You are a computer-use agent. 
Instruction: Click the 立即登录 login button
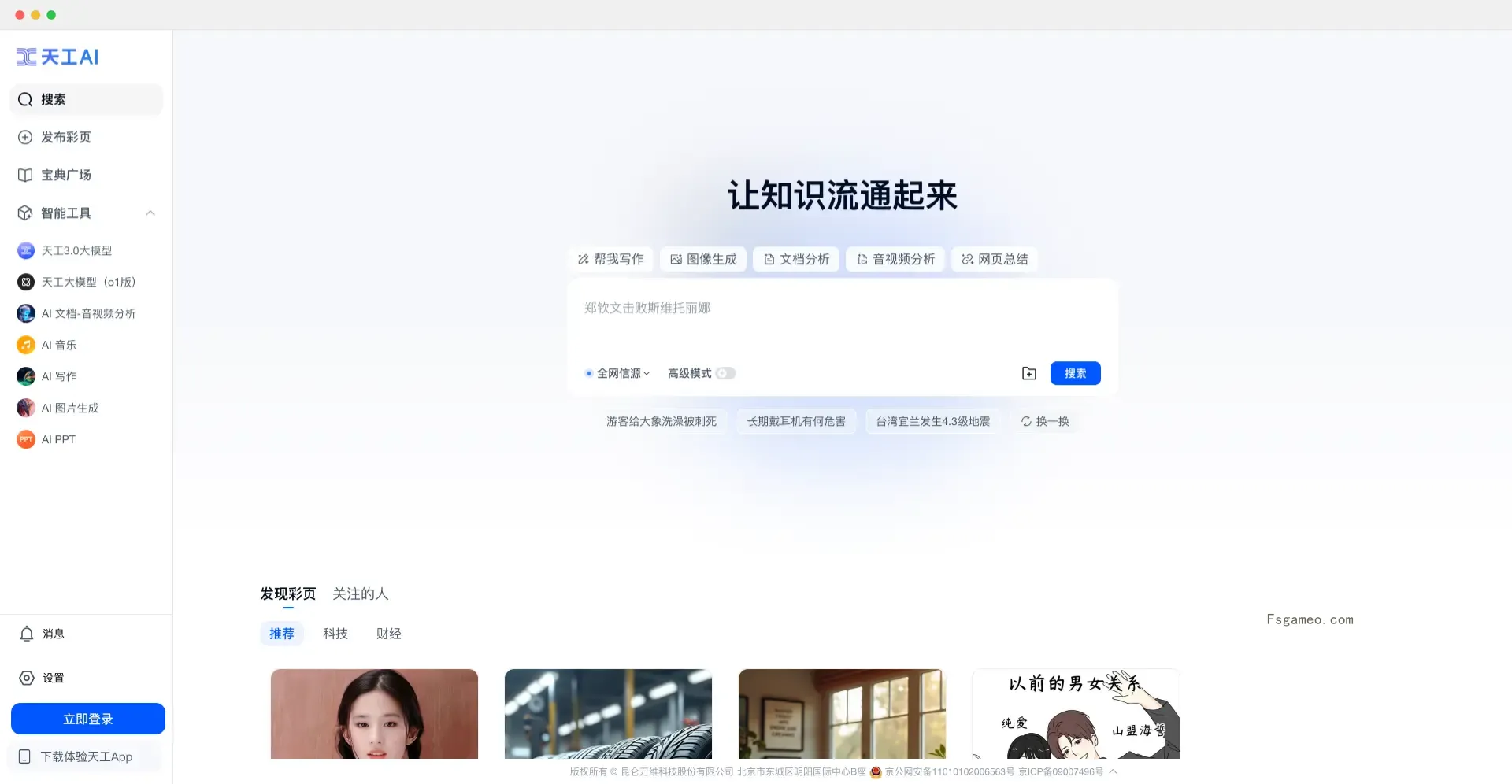[88, 719]
